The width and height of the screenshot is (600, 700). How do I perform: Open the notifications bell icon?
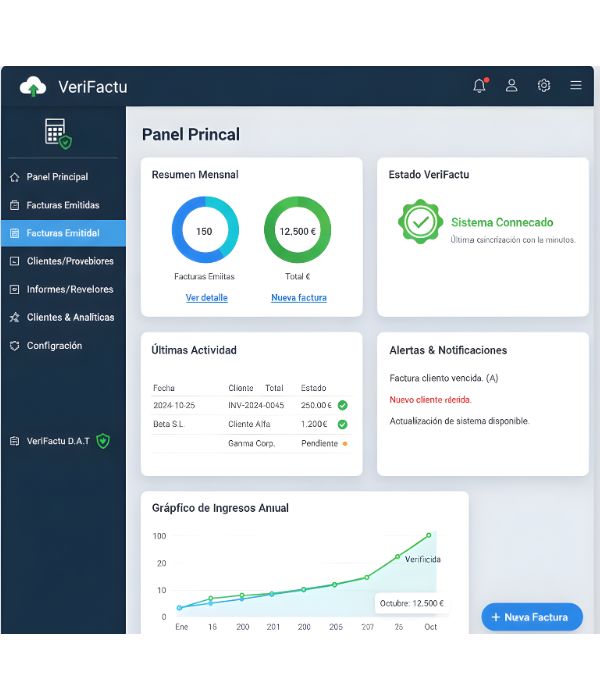point(479,86)
